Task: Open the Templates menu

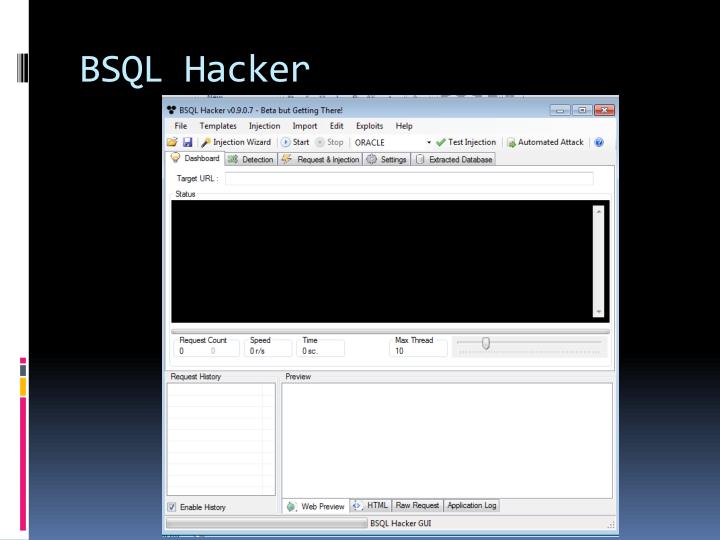Action: (x=218, y=126)
